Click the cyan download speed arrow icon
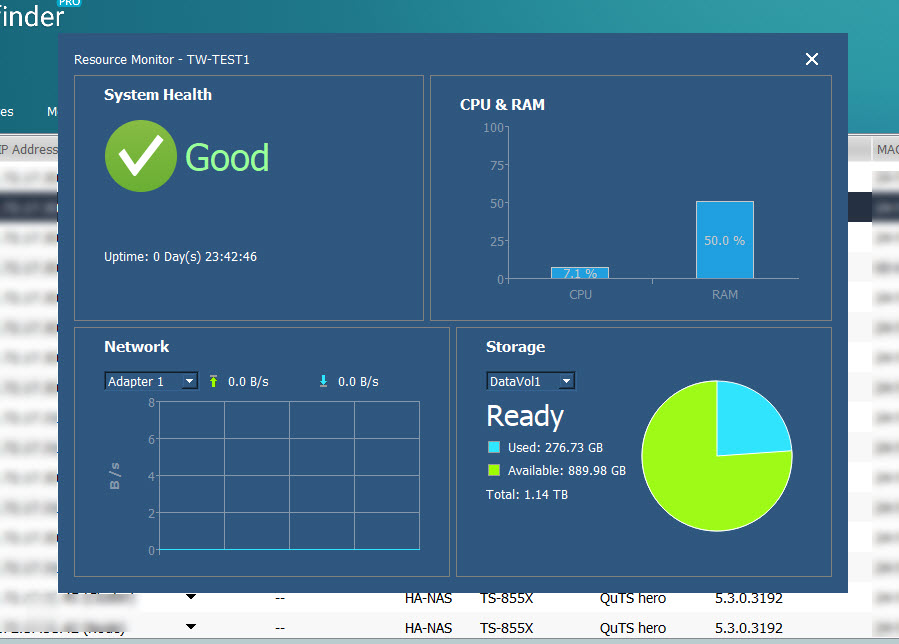 [x=323, y=381]
